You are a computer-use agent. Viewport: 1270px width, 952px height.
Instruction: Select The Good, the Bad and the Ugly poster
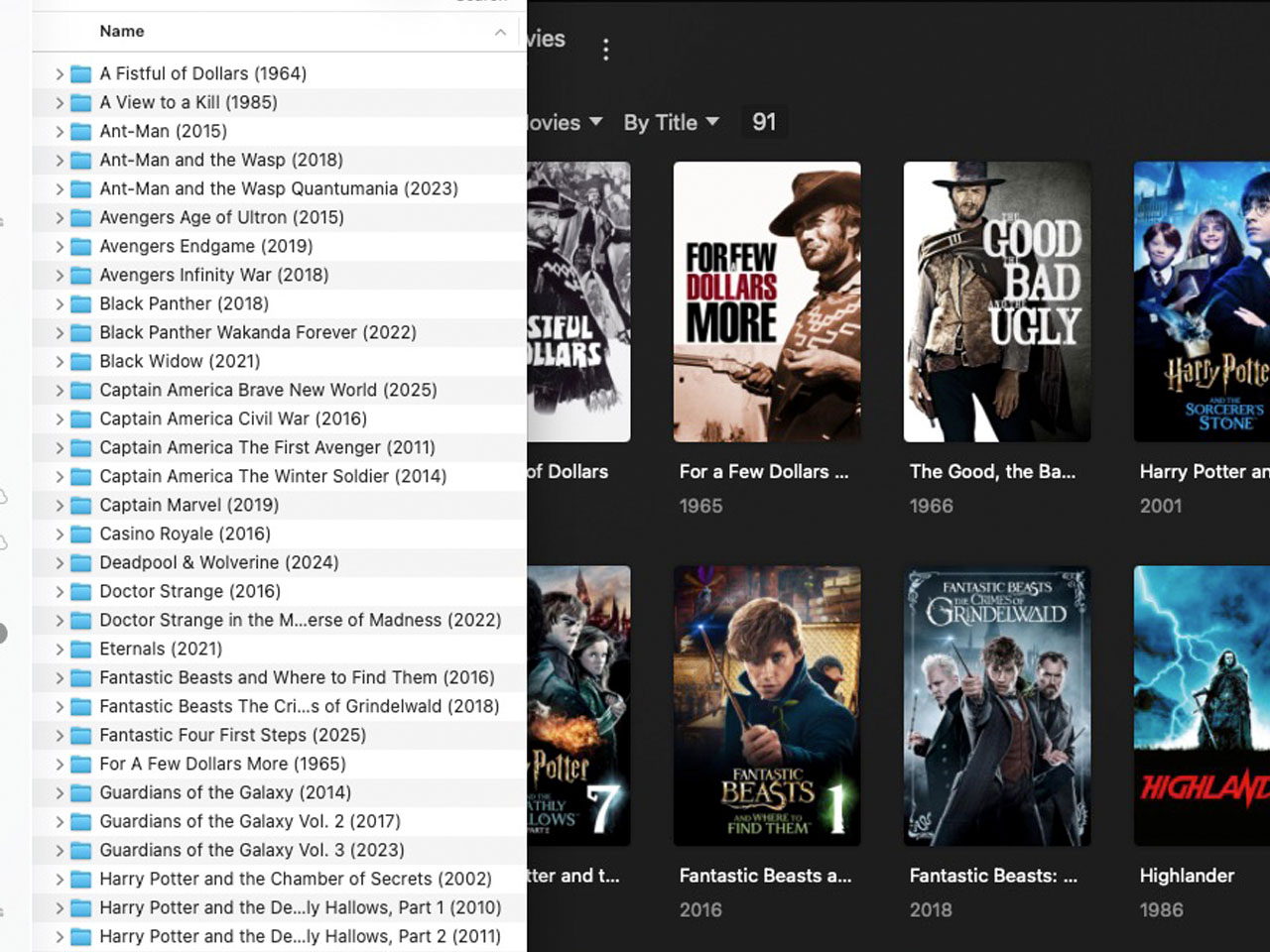click(x=997, y=301)
